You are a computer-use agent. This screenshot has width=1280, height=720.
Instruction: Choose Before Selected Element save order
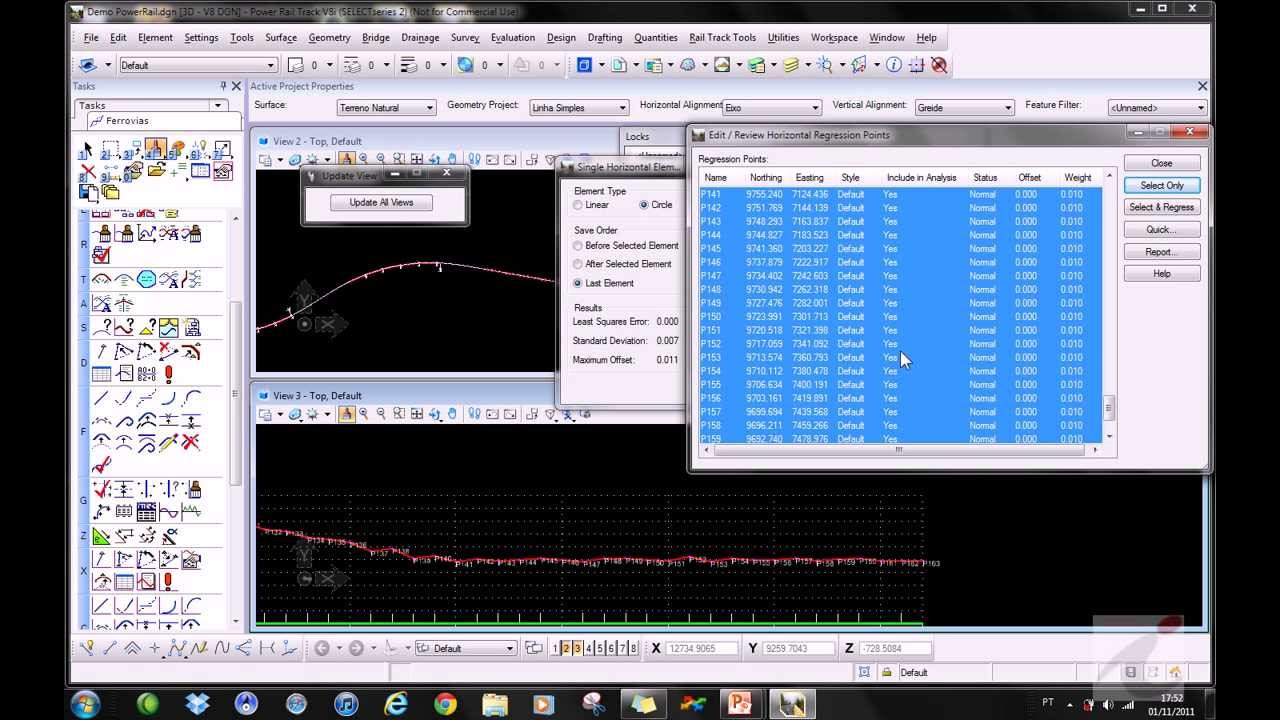578,246
